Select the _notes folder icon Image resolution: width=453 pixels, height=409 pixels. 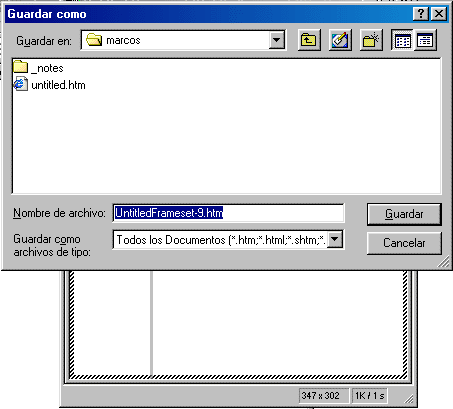[21, 67]
